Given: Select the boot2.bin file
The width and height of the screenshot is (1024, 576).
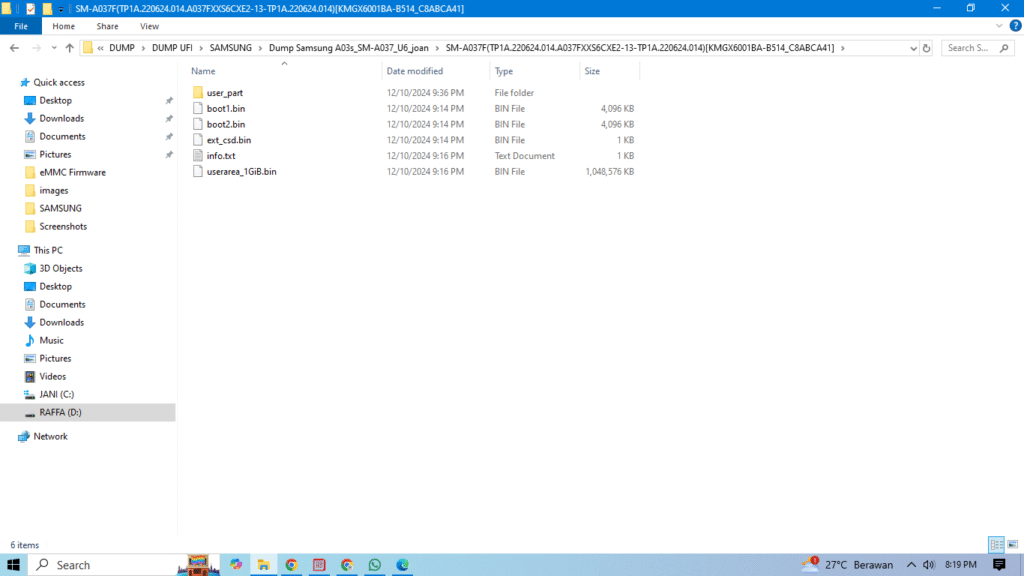Looking at the screenshot, I should 226,124.
